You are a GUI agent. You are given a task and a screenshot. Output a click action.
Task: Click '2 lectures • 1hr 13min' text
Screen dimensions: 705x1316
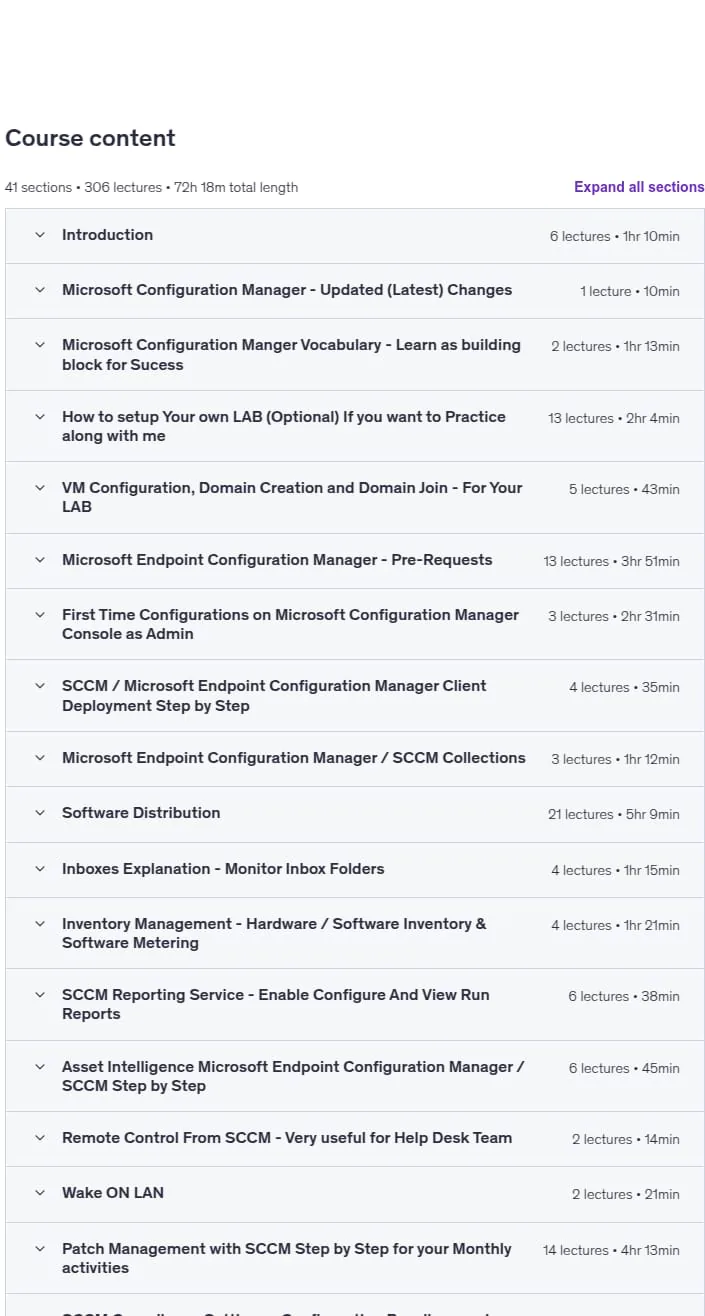coord(615,346)
